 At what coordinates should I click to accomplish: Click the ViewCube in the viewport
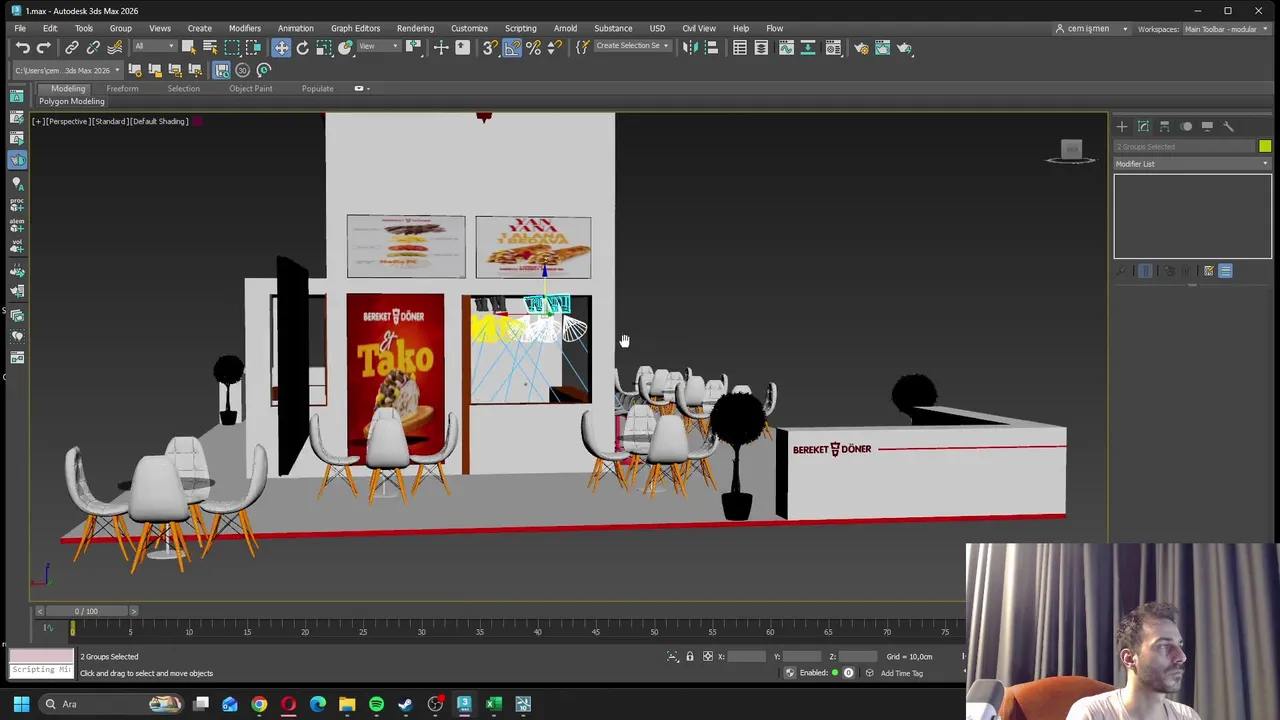pyautogui.click(x=1071, y=151)
